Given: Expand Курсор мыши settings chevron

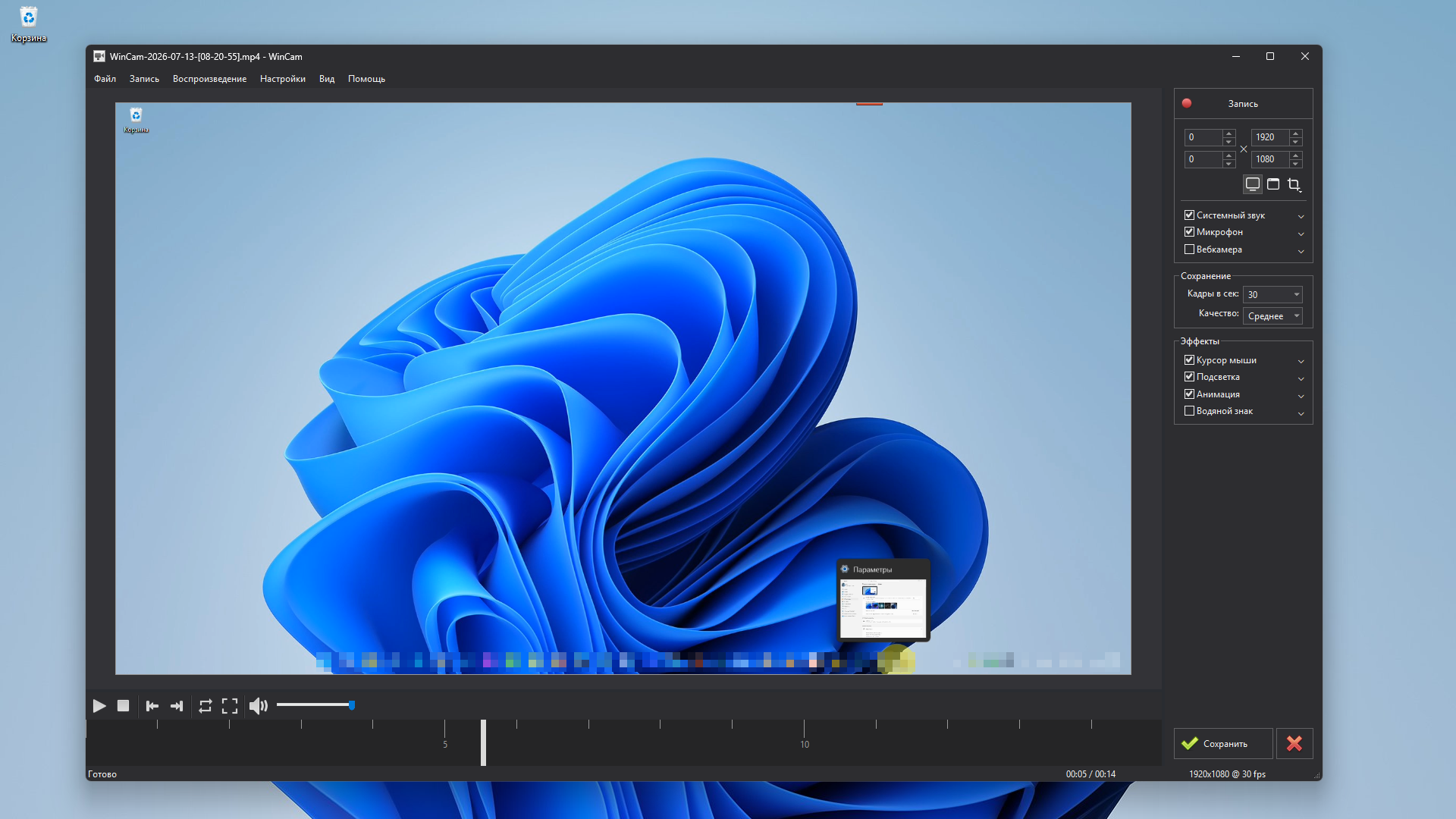Looking at the screenshot, I should (1301, 361).
